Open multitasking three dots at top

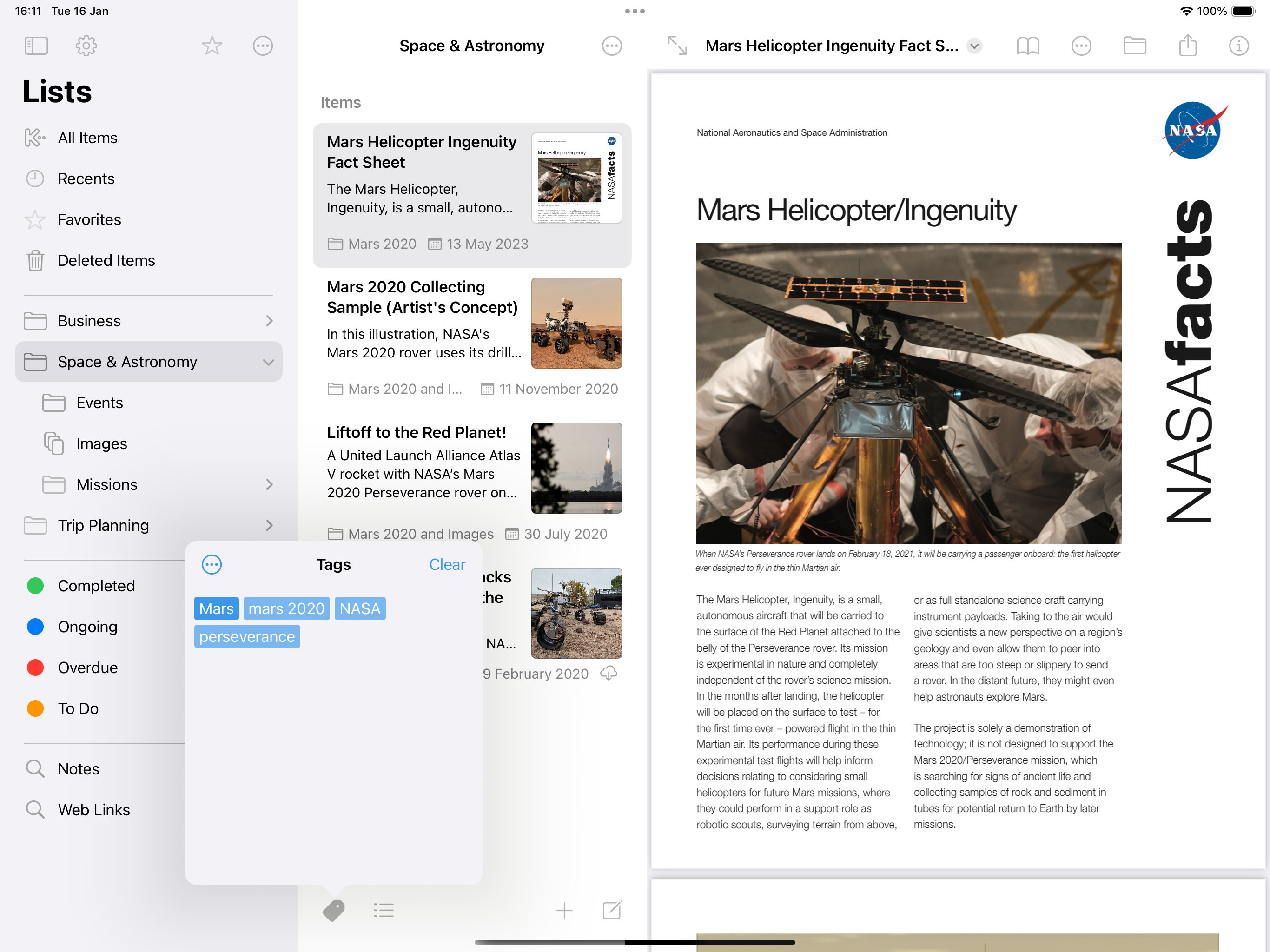point(635,12)
